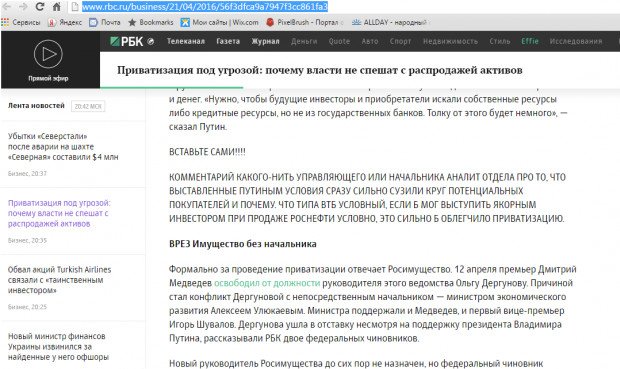This screenshot has height=369, width=620.
Task: Open the PixelBrush Портал bookmark
Action: tap(305, 23)
